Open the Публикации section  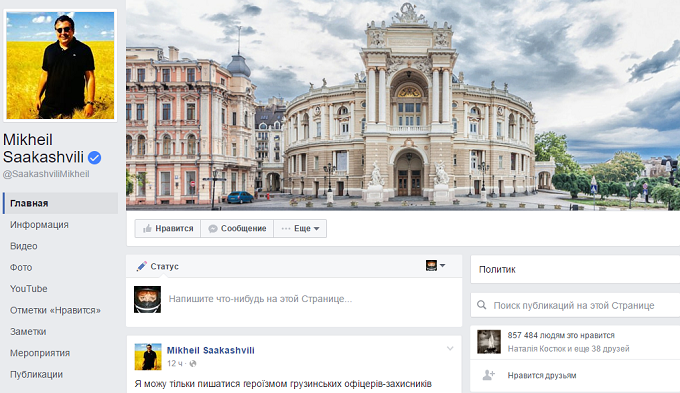[x=36, y=374]
